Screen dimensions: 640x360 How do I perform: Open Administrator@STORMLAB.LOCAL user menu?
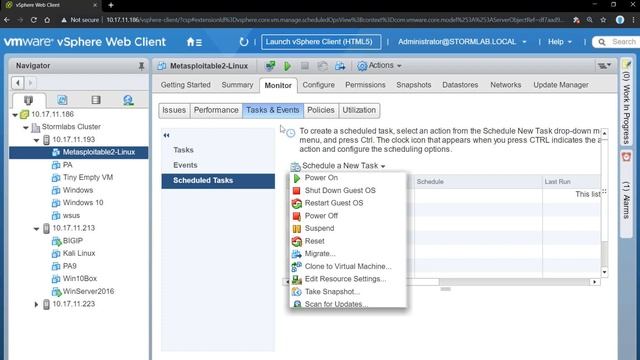click(x=462, y=42)
